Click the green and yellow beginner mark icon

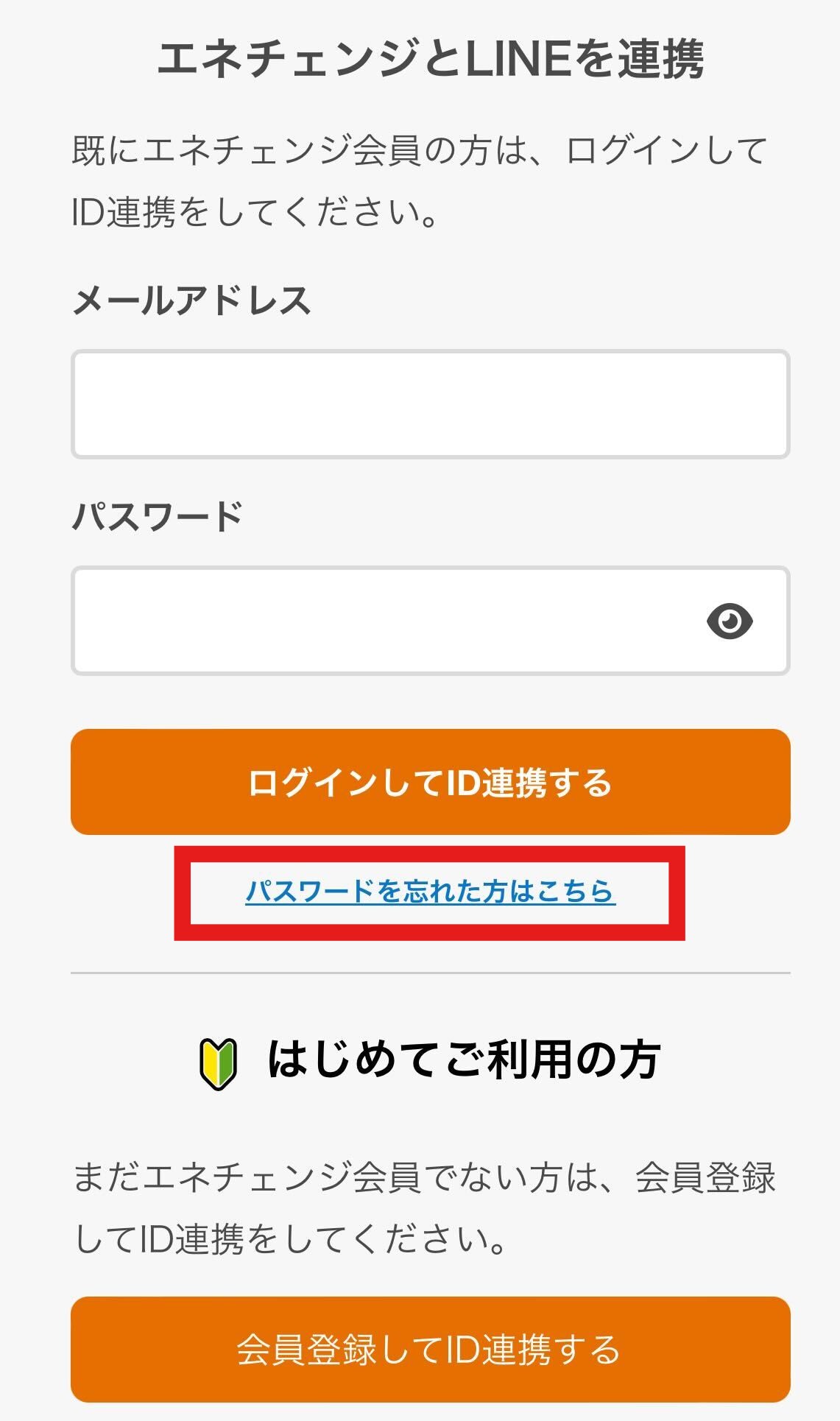(x=219, y=1063)
